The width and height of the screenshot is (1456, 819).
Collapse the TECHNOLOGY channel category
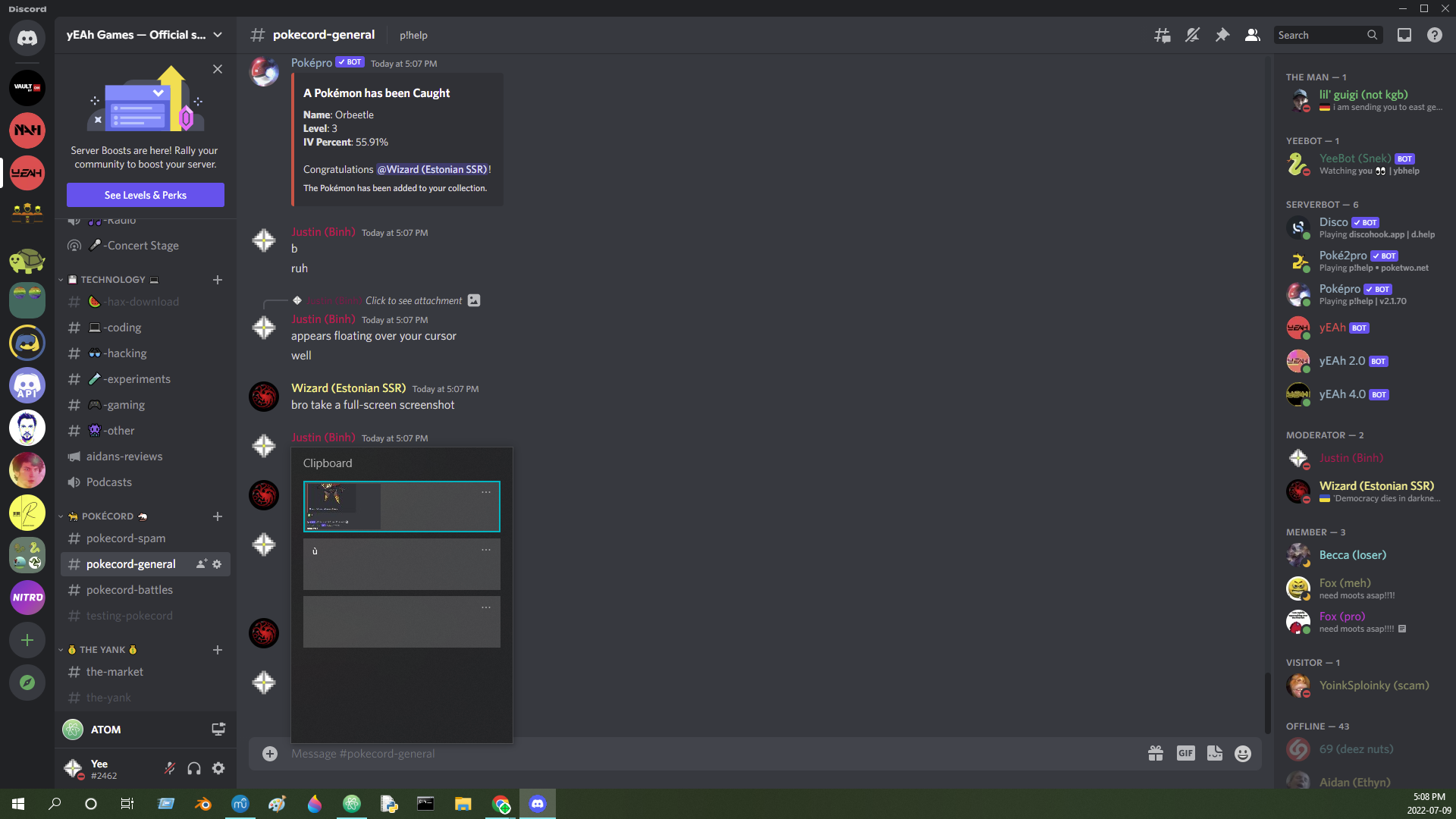click(112, 280)
